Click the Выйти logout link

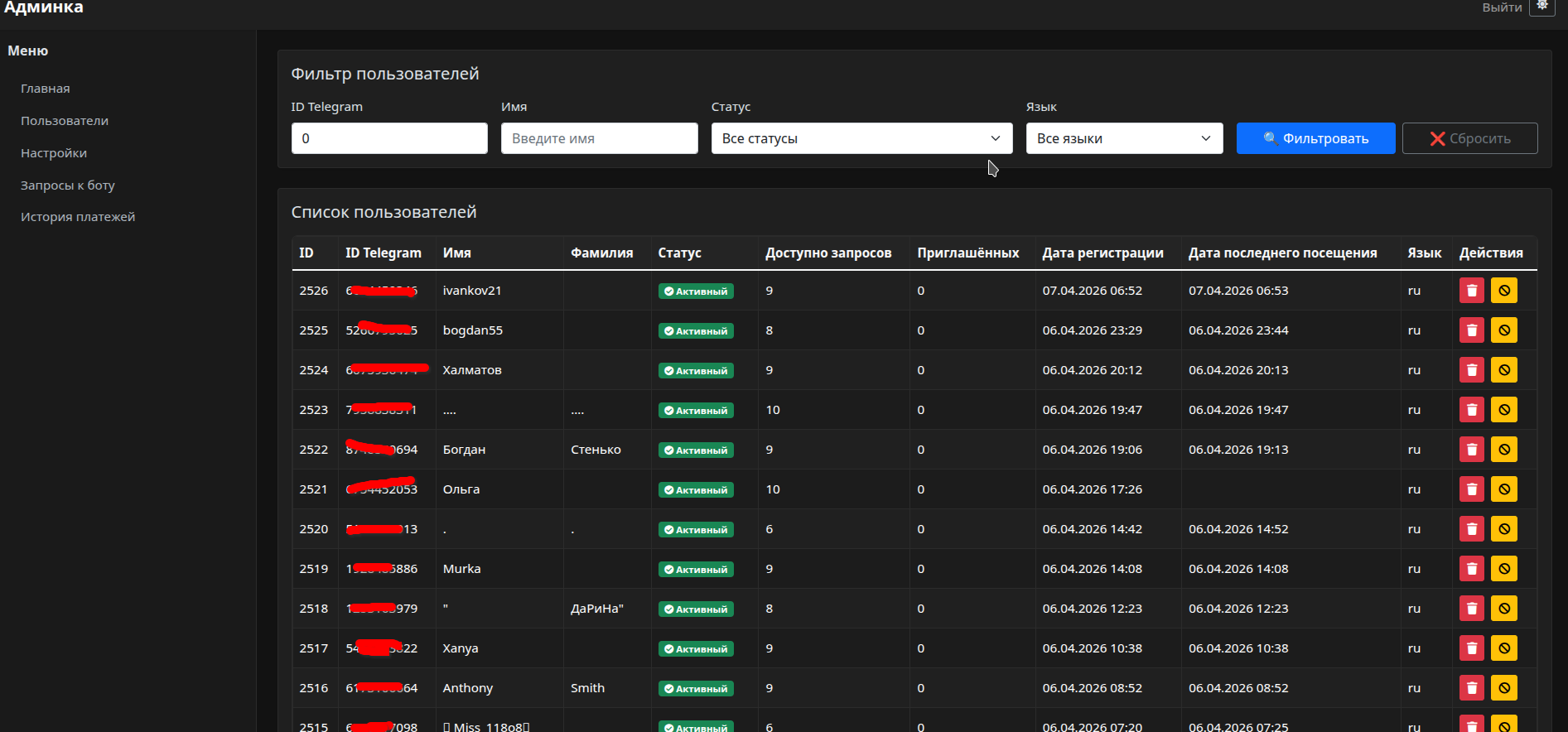1501,7
